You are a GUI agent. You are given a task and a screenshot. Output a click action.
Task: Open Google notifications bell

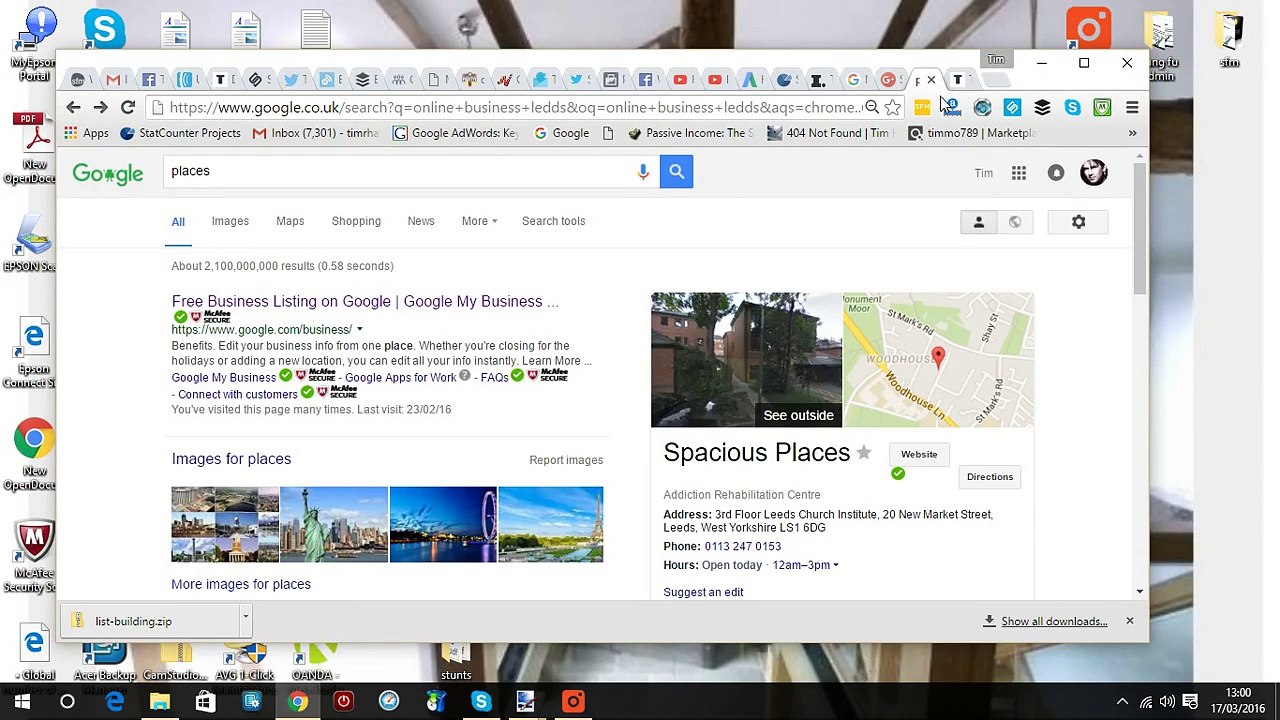click(x=1056, y=173)
